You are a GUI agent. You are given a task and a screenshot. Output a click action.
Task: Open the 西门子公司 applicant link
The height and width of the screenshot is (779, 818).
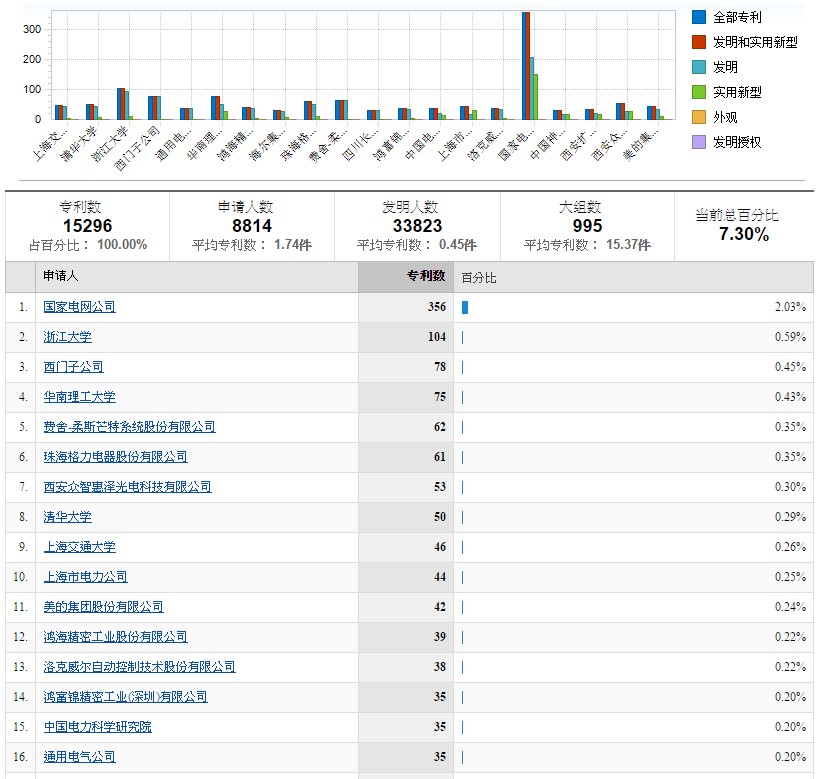coord(74,367)
